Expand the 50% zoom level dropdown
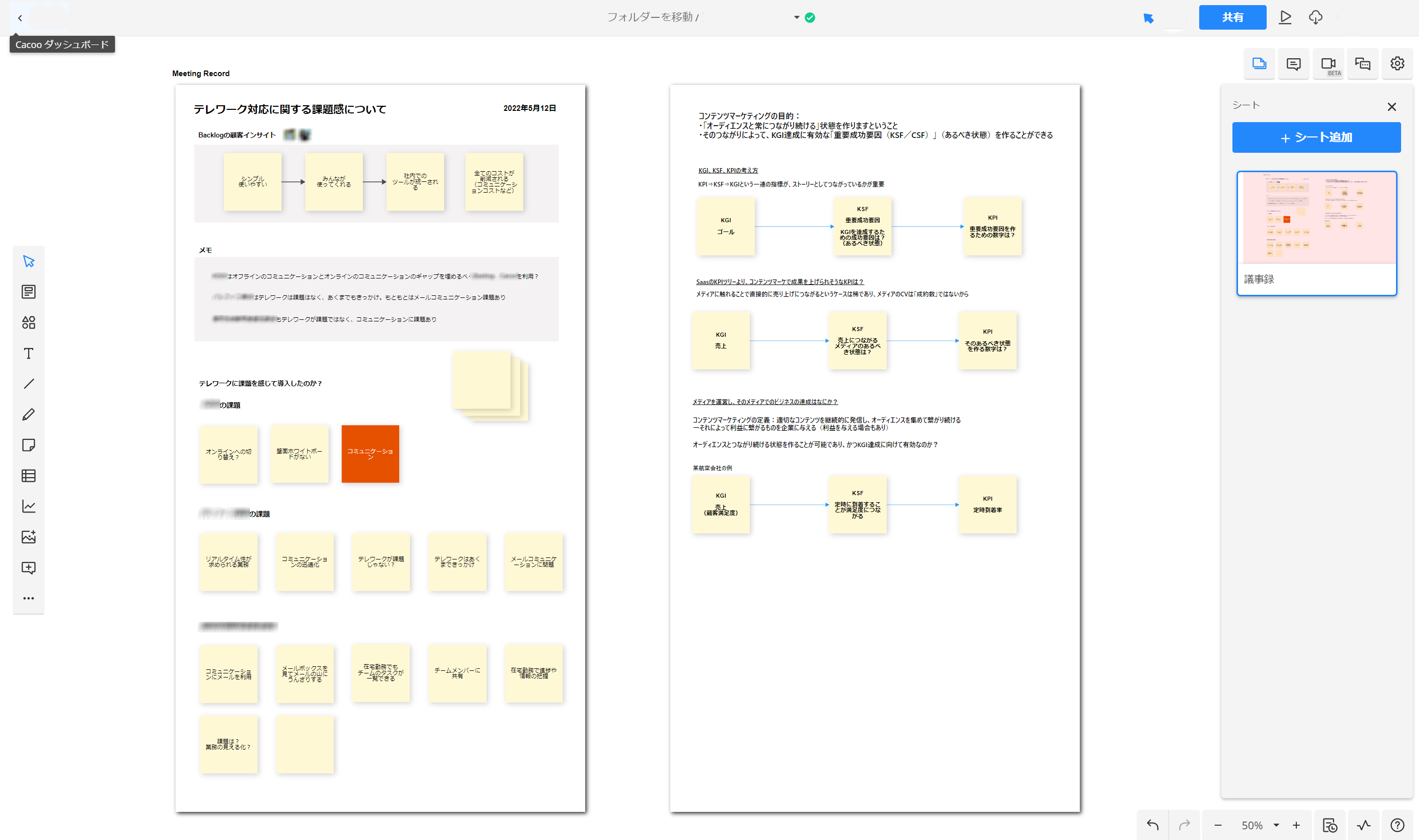The height and width of the screenshot is (840, 1419). pyautogui.click(x=1276, y=825)
